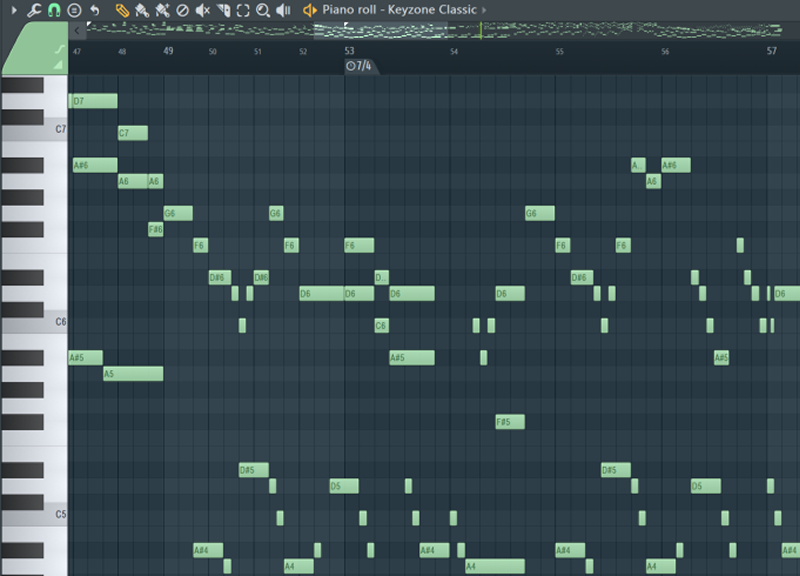Toggle the playback scrub speaker tool
Image resolution: width=800 pixels, height=576 pixels.
283,10
